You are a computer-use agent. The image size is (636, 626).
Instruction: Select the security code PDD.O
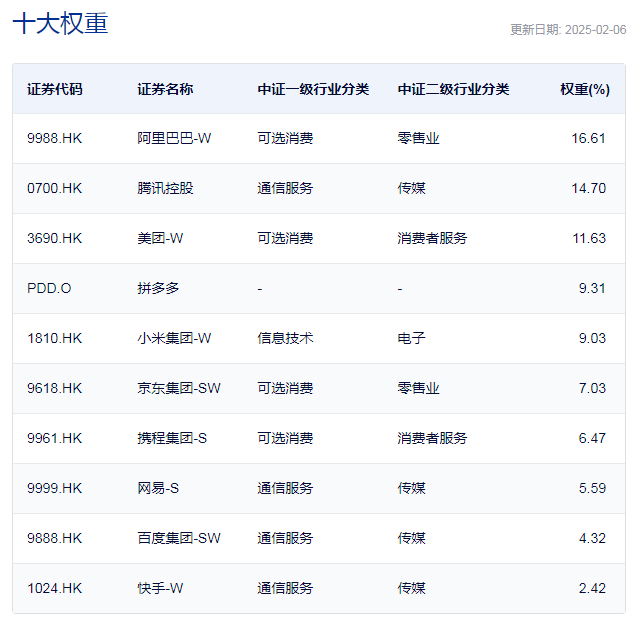click(x=49, y=288)
